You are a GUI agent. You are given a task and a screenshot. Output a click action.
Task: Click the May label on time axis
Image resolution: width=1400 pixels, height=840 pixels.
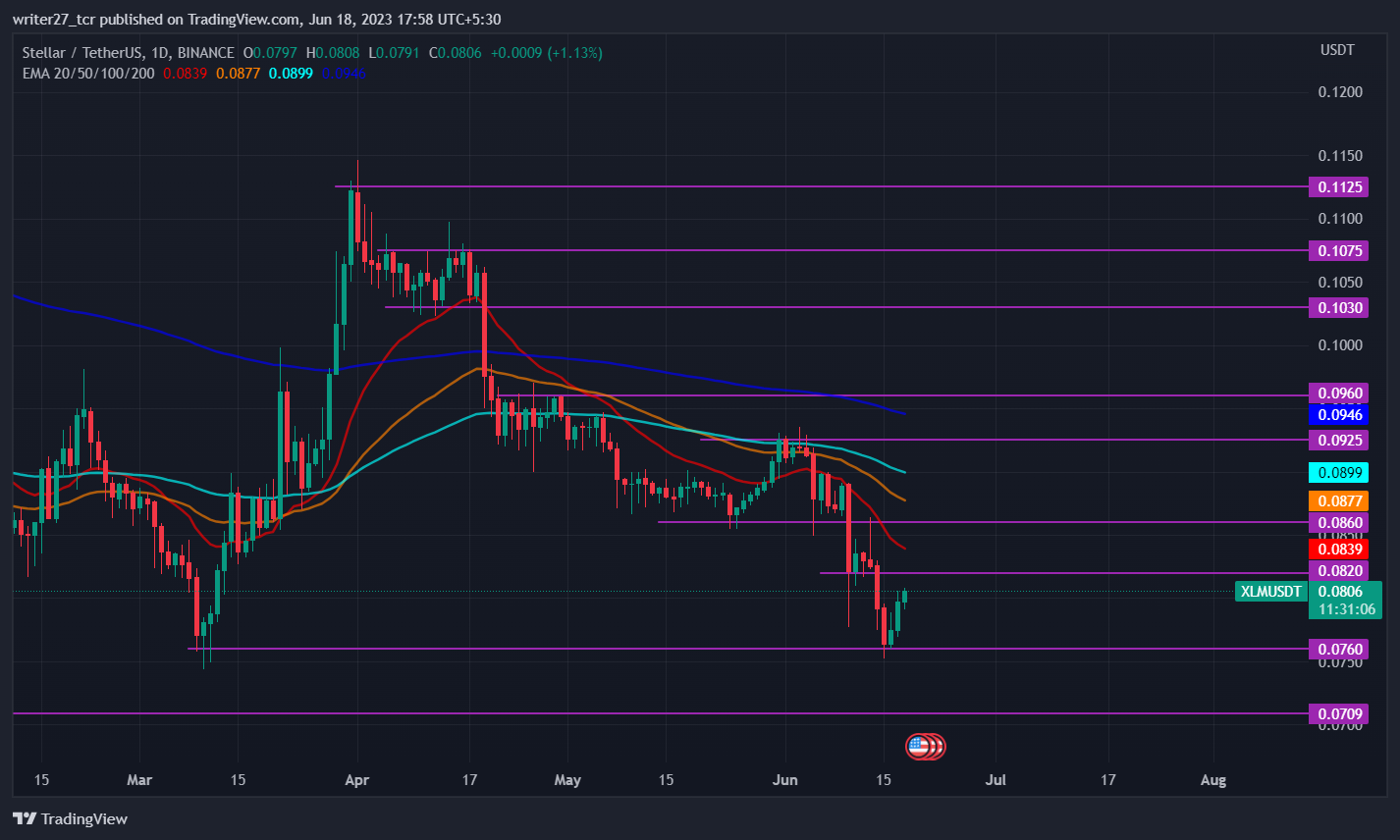pyautogui.click(x=567, y=780)
